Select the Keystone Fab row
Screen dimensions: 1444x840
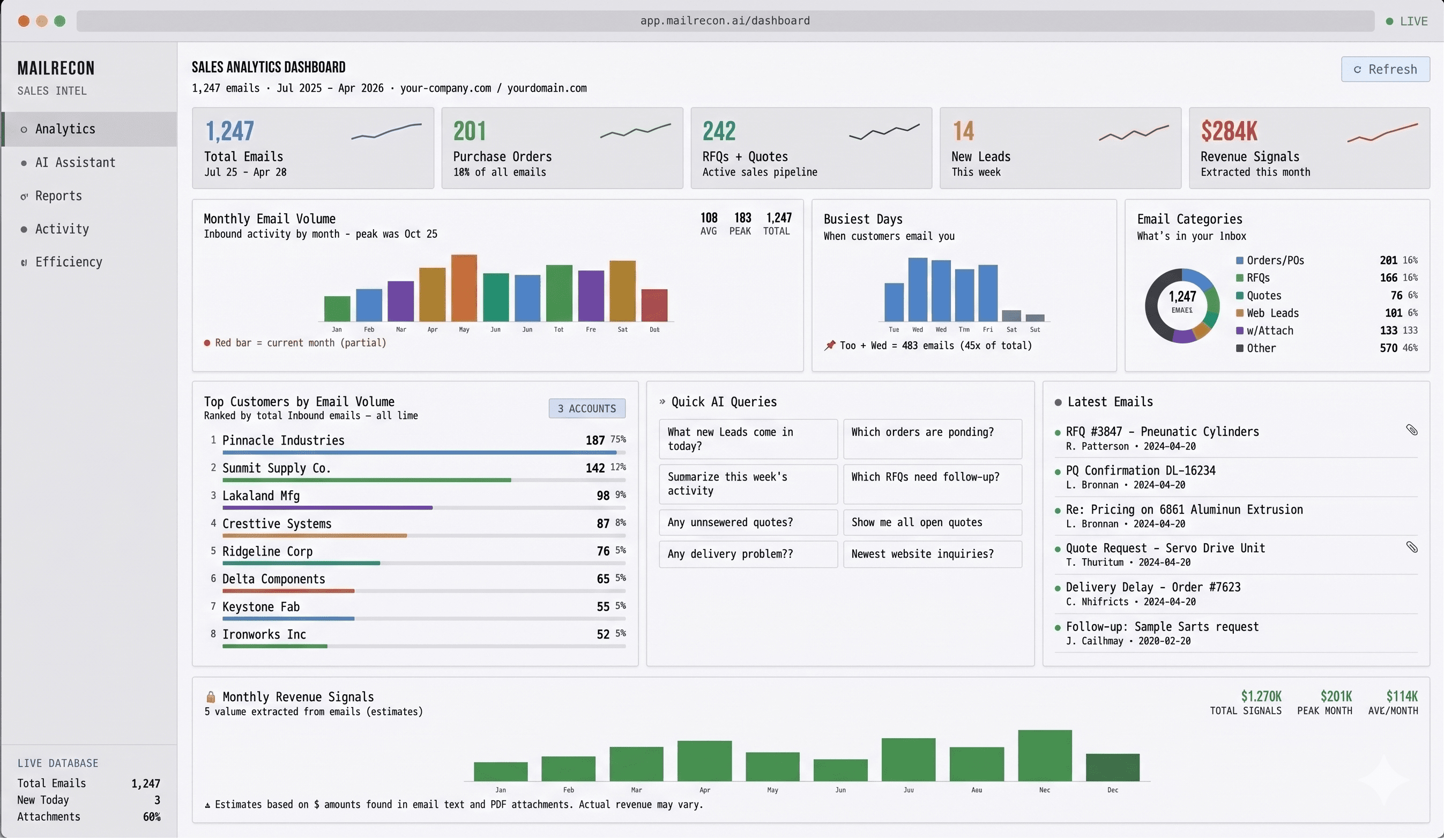pyautogui.click(x=417, y=610)
